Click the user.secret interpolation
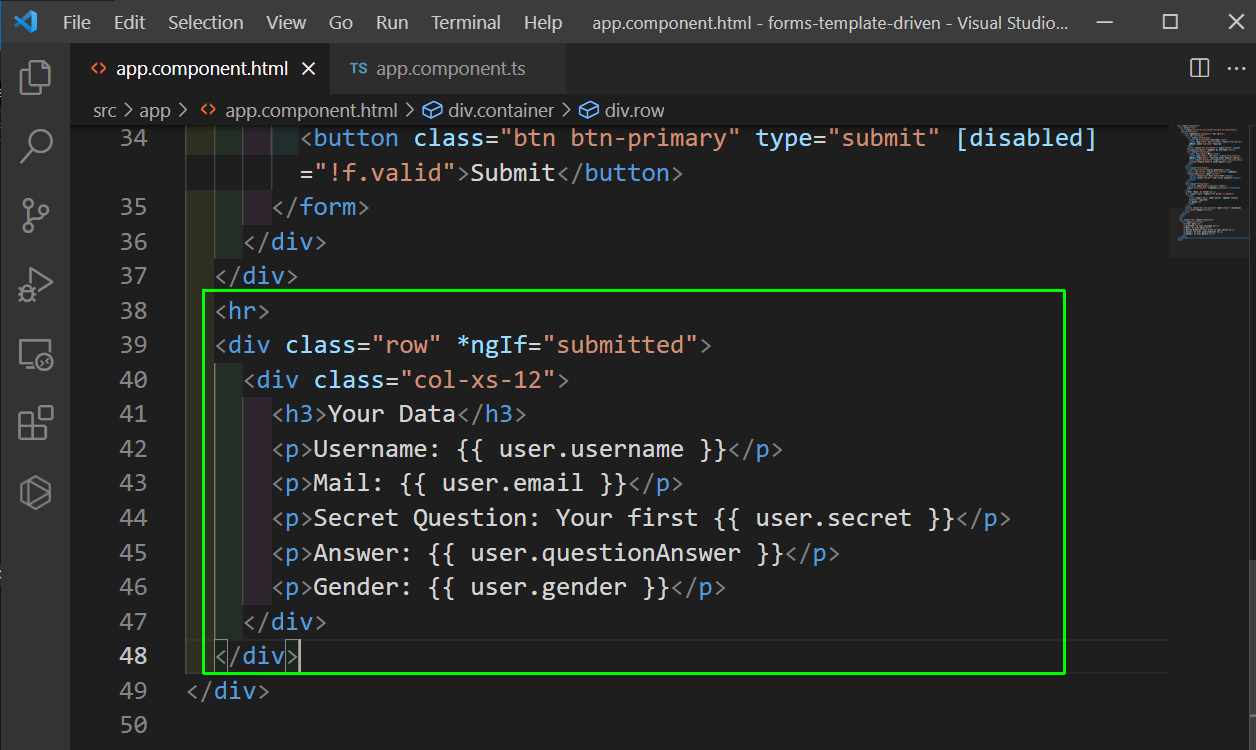The height and width of the screenshot is (750, 1256). [x=834, y=517]
